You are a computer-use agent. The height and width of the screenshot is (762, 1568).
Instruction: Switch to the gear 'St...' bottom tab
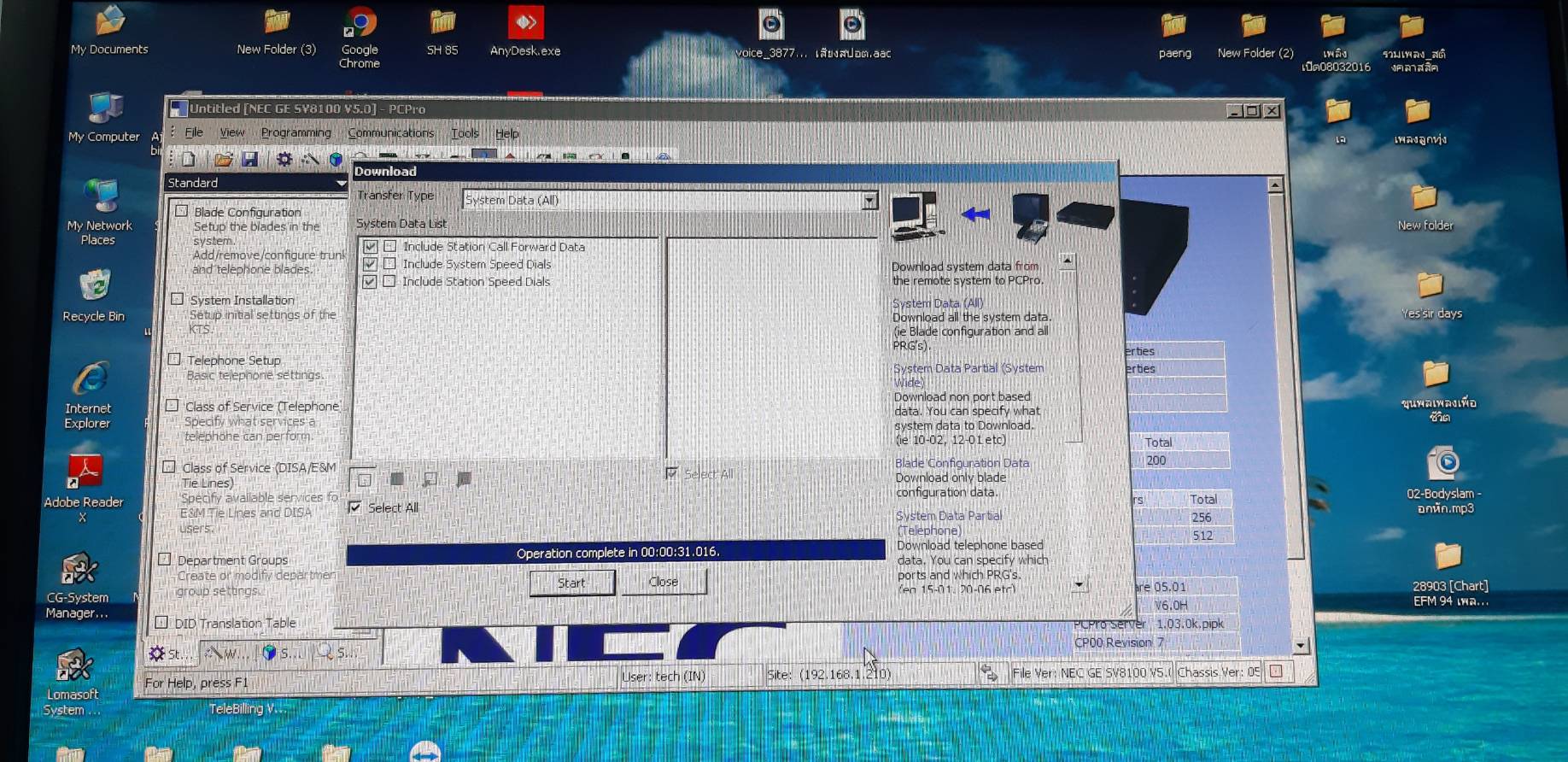coord(171,654)
